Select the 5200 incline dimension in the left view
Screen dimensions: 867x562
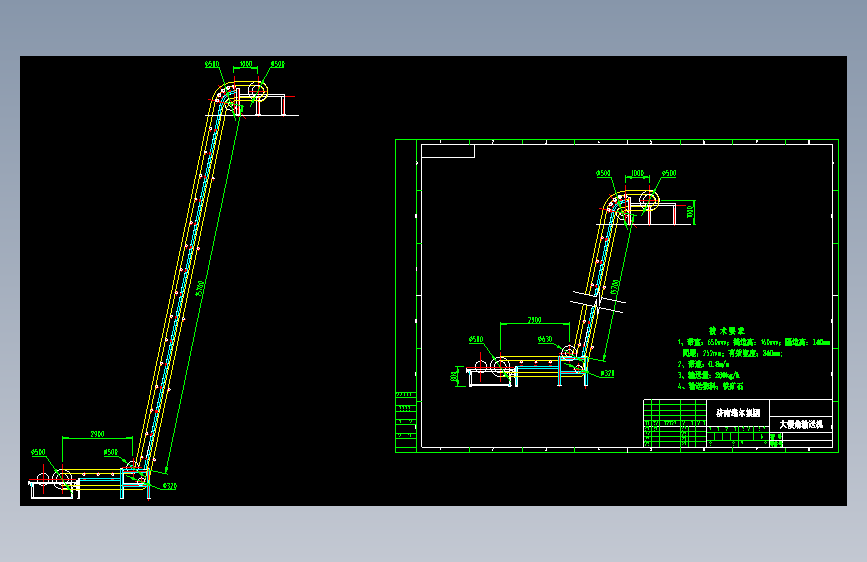pyautogui.click(x=200, y=288)
